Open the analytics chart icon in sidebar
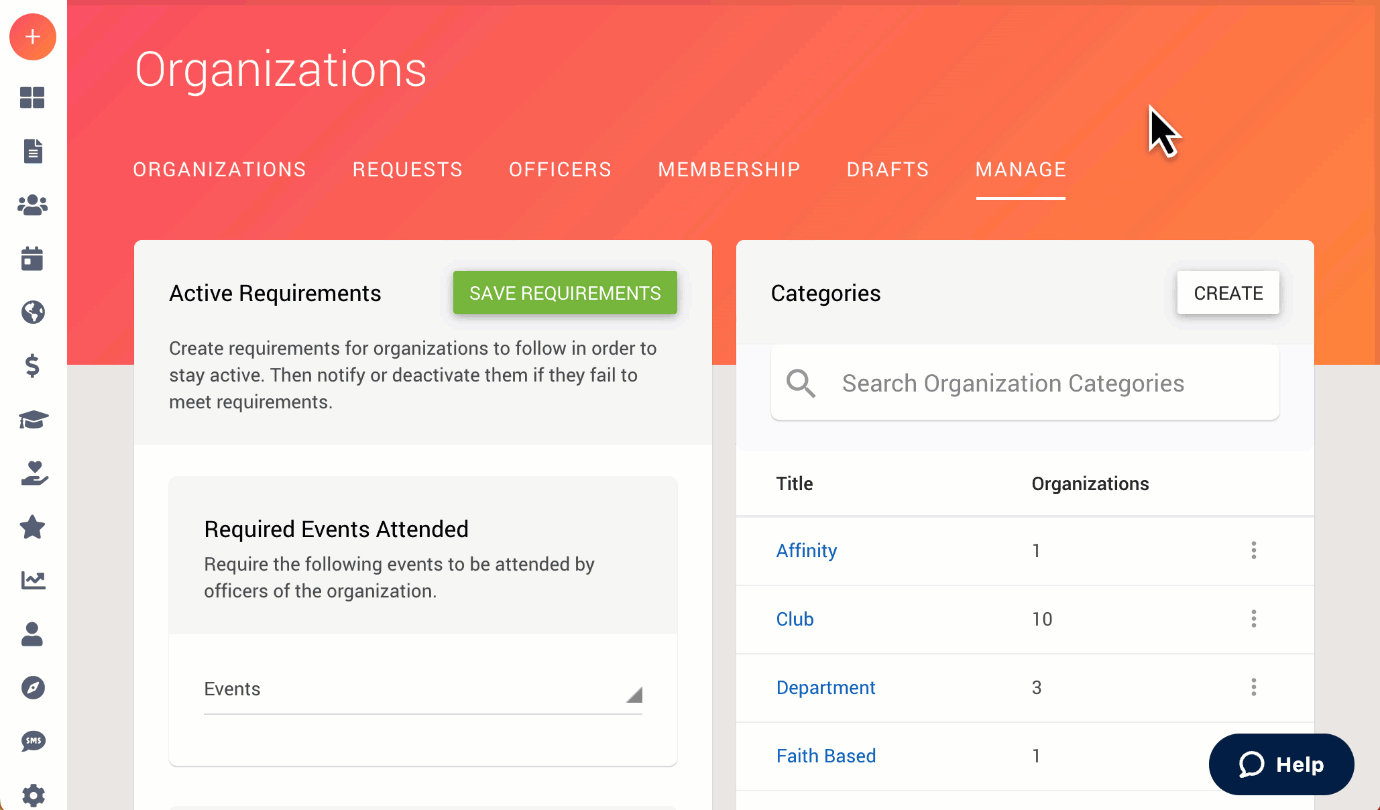Screen dimensions: 1380x810 click(33, 580)
